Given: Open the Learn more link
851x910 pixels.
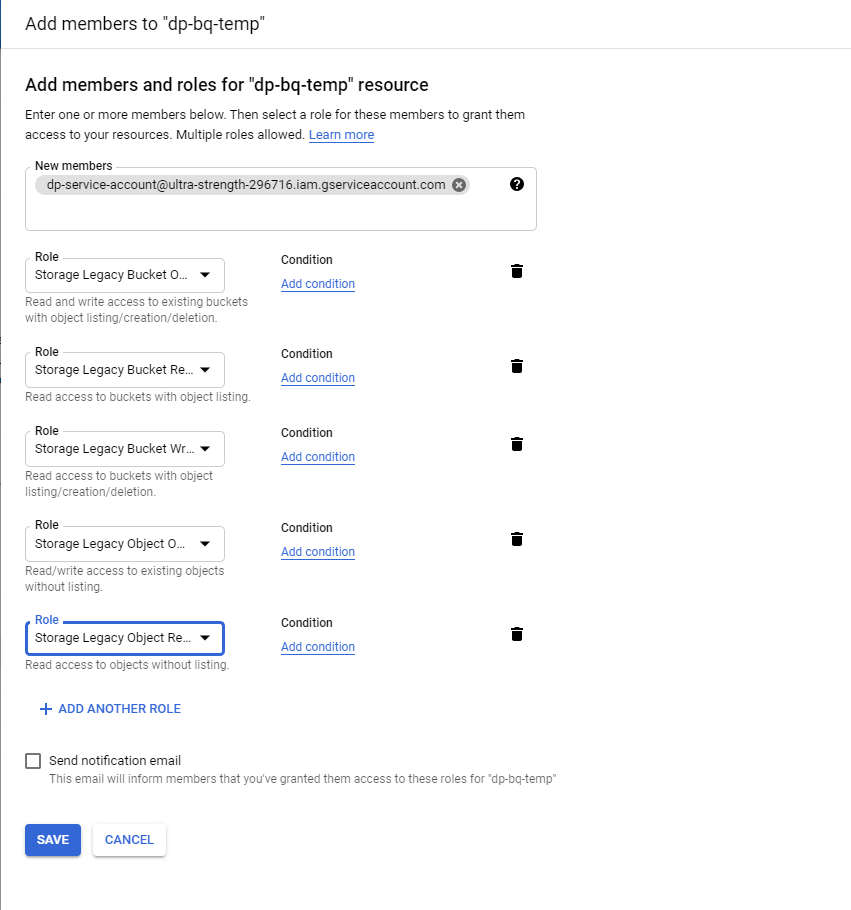Looking at the screenshot, I should pos(341,135).
